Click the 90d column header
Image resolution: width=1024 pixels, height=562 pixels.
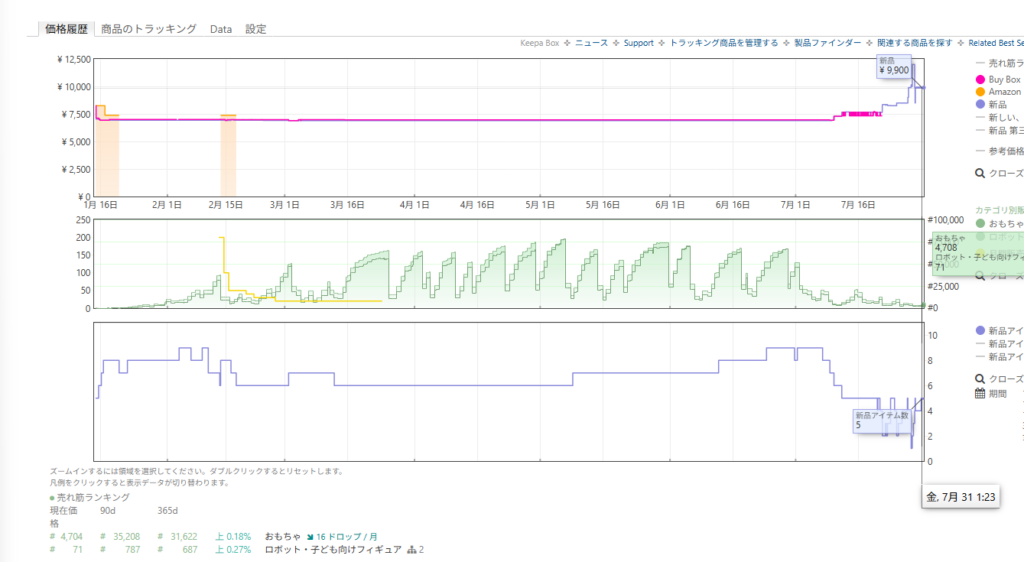[x=108, y=510]
